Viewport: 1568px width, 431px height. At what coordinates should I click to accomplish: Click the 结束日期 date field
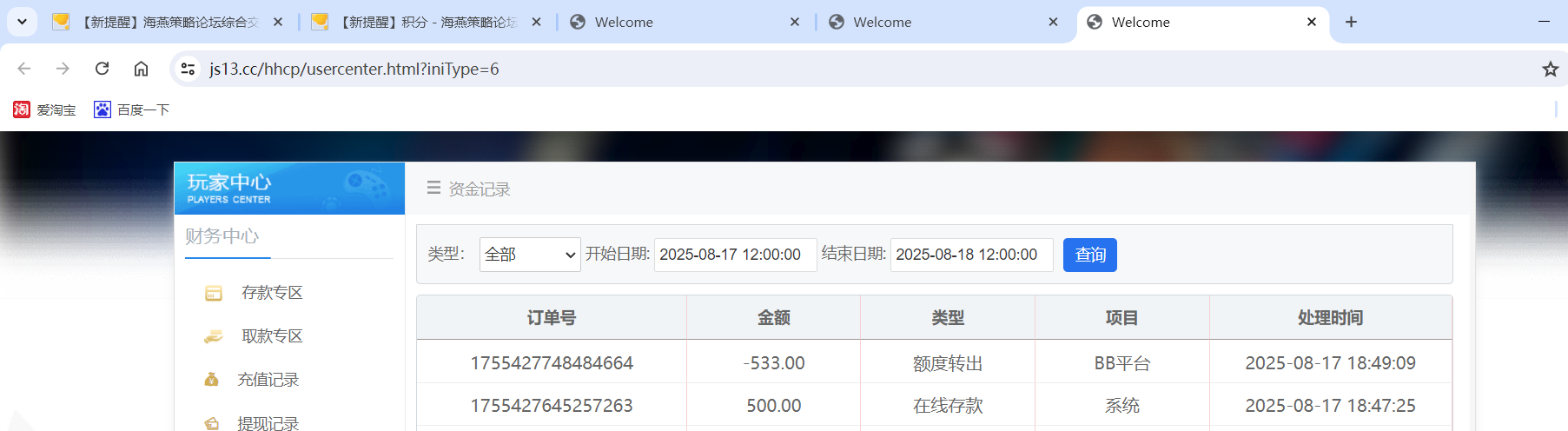pos(971,255)
